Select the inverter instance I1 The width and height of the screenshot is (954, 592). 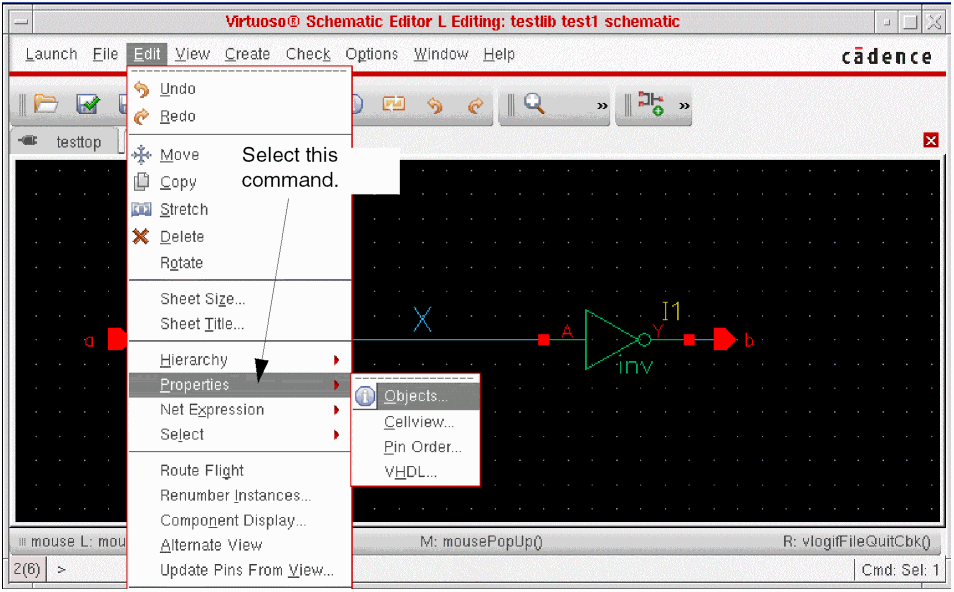[616, 340]
